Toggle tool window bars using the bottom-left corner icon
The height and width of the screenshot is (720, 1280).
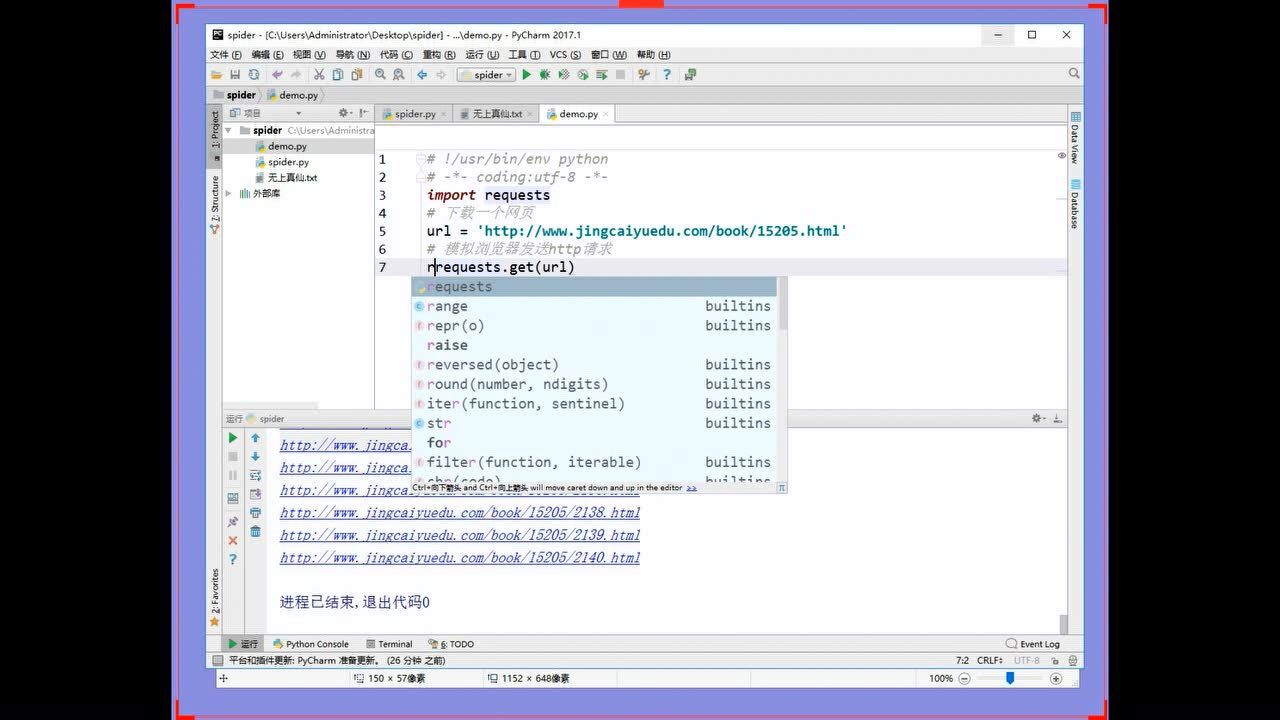(218, 661)
